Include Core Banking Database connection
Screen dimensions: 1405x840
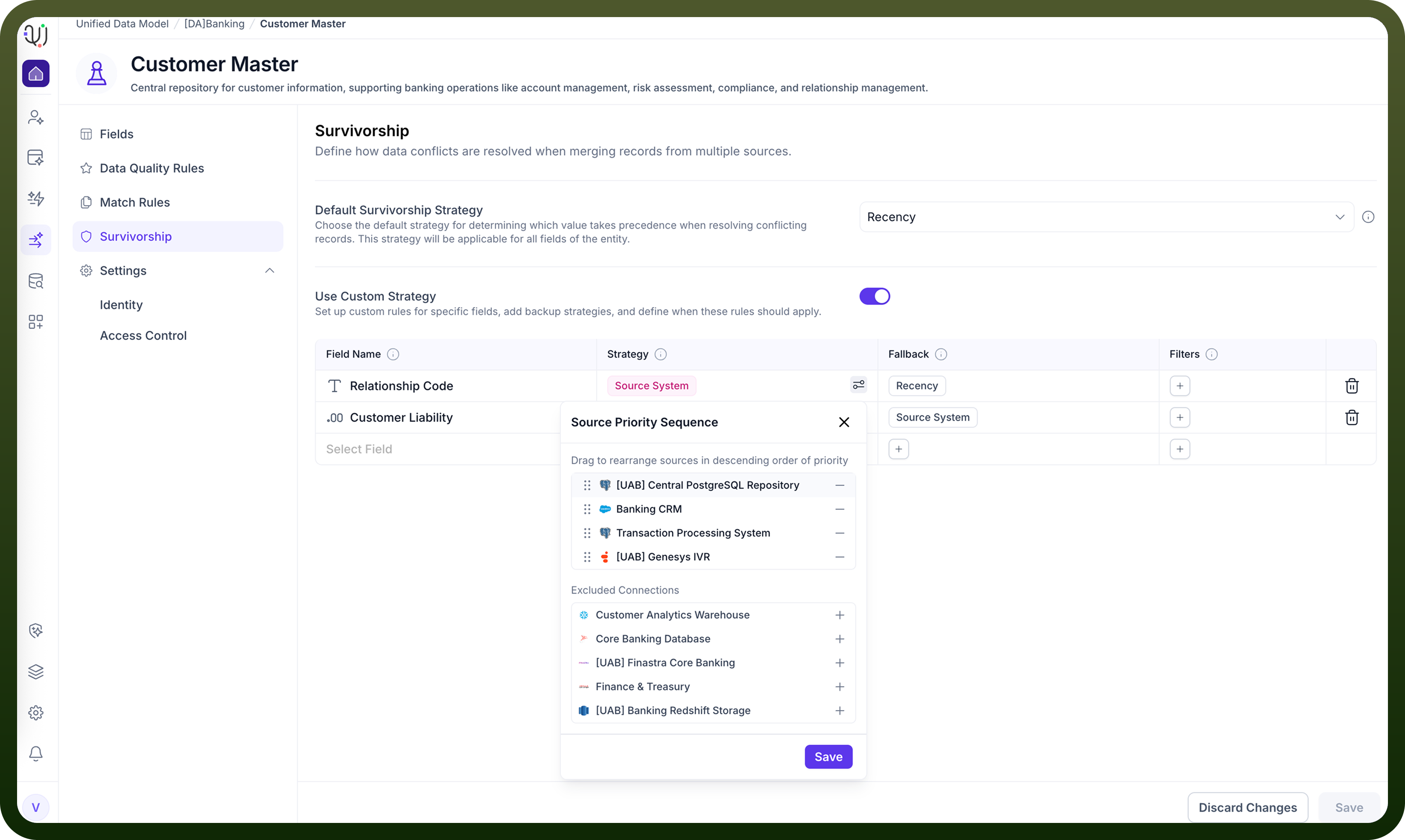click(840, 639)
